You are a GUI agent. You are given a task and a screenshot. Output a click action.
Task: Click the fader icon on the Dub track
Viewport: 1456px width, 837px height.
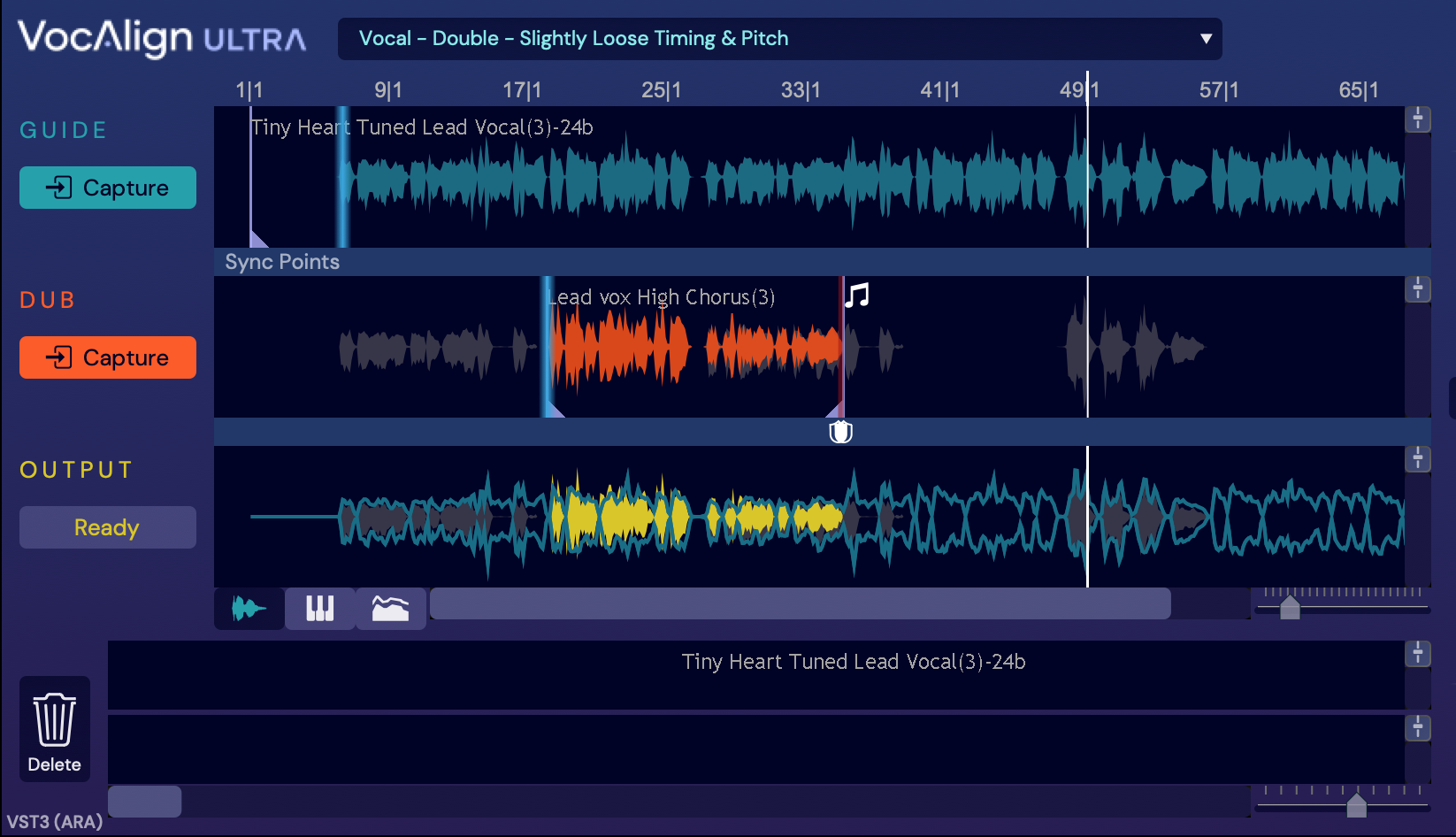point(1417,288)
